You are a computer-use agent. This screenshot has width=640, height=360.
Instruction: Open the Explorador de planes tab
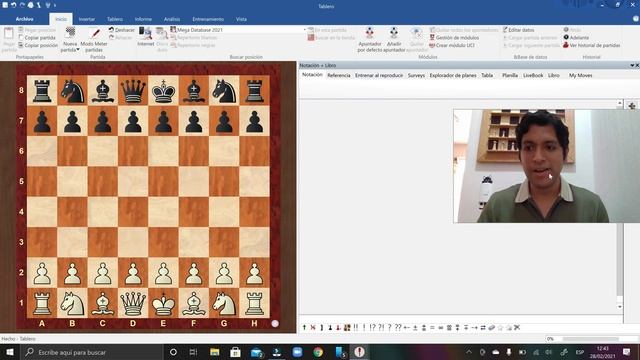click(453, 76)
